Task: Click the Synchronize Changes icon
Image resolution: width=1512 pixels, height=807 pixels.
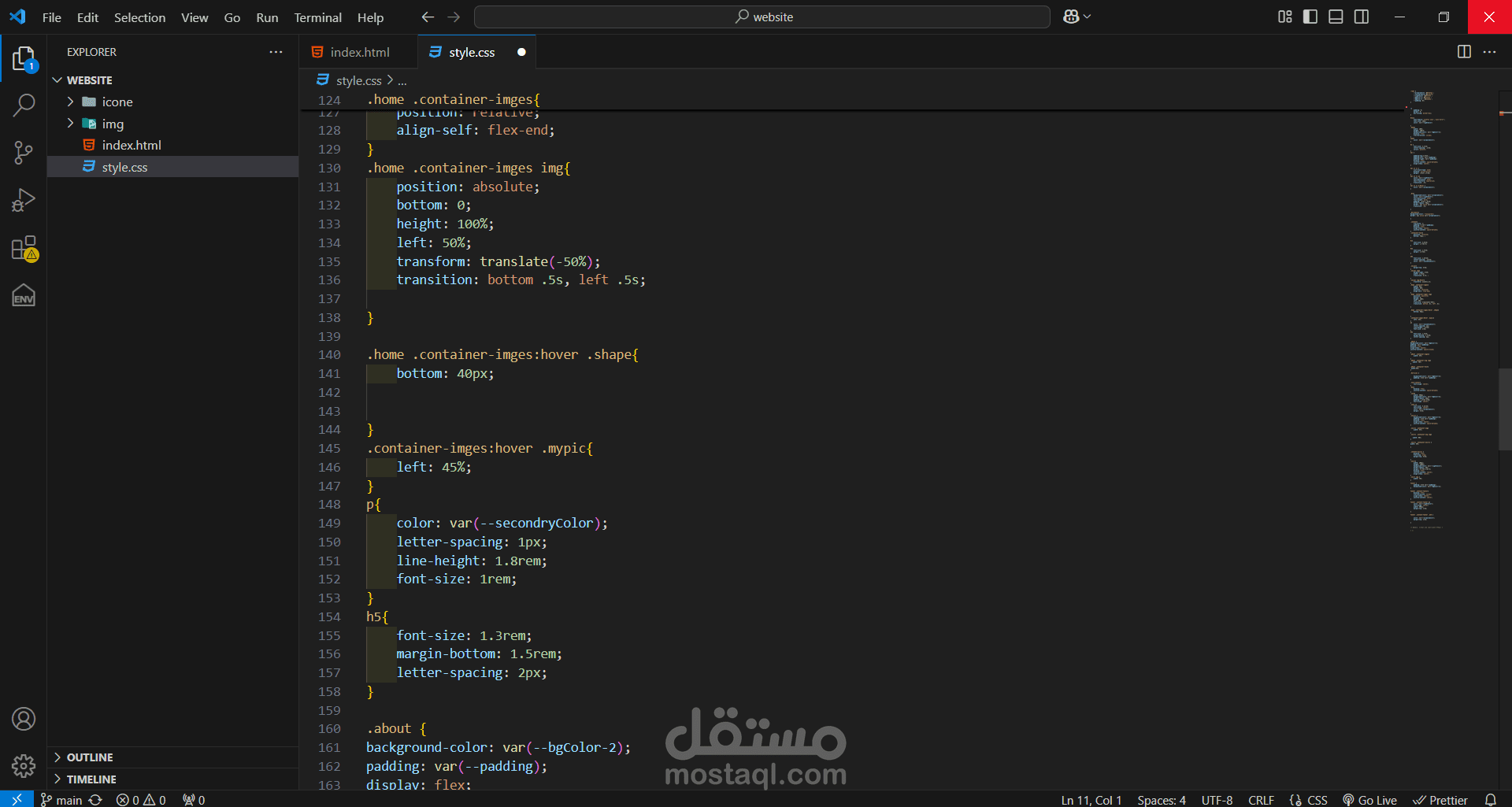Action: click(x=95, y=800)
